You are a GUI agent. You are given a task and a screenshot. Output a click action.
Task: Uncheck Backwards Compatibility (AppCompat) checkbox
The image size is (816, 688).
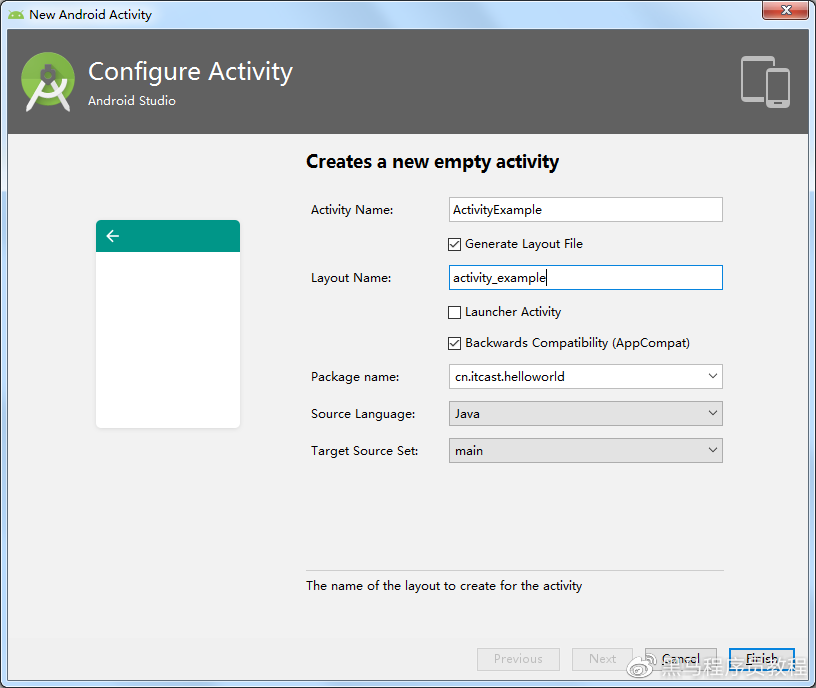(454, 343)
